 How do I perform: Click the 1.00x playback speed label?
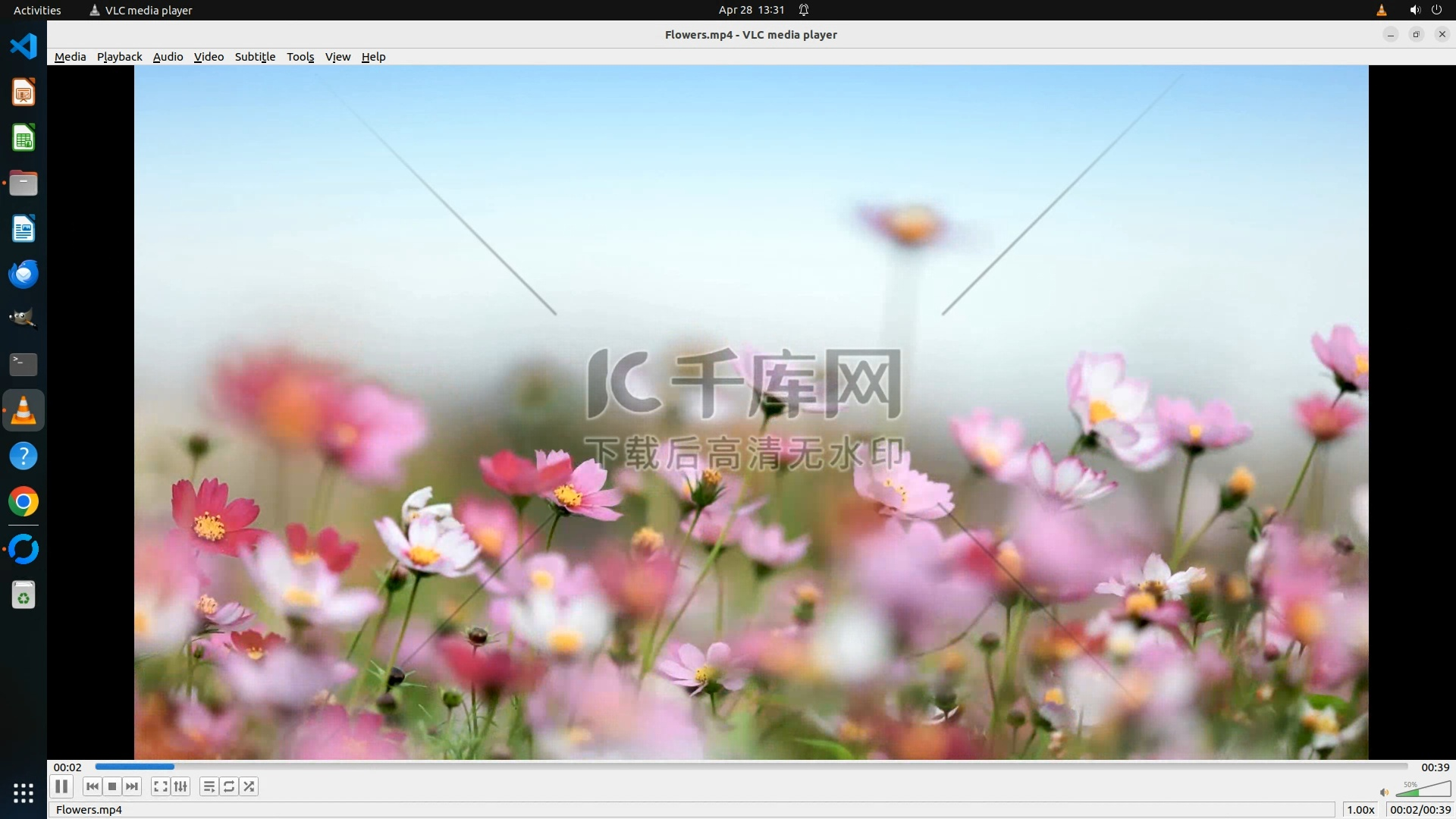pos(1360,810)
